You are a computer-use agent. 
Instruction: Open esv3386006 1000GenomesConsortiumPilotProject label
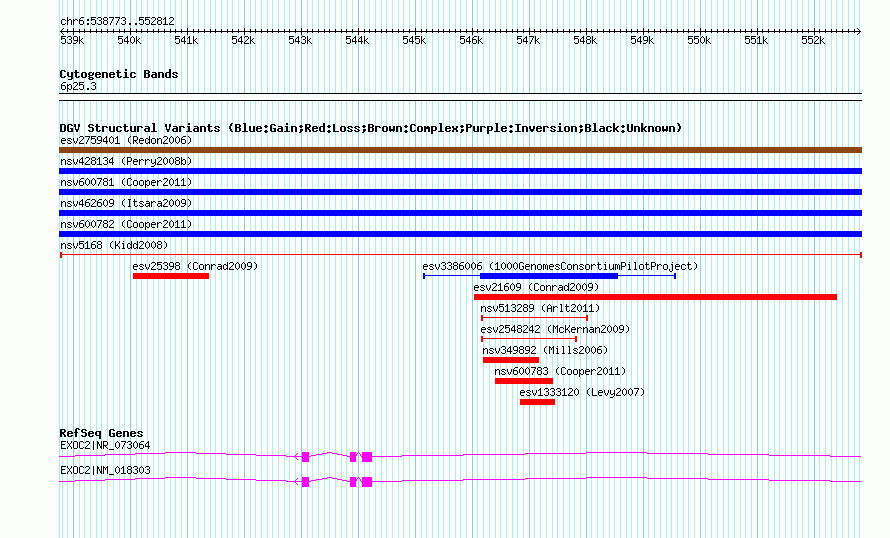tap(560, 266)
